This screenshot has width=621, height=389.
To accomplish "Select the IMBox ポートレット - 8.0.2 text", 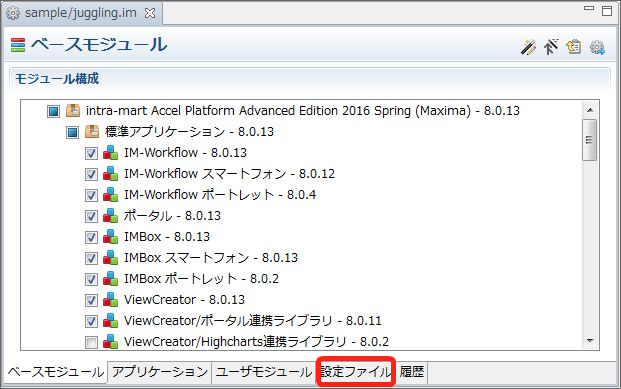I will (202, 278).
